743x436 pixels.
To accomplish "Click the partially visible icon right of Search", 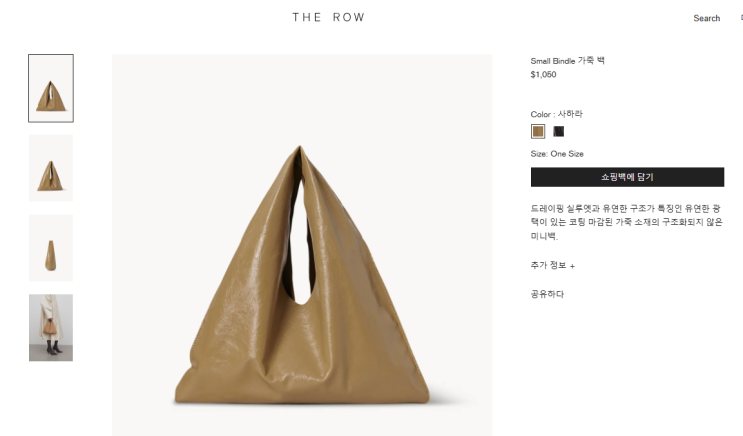I will coord(741,18).
